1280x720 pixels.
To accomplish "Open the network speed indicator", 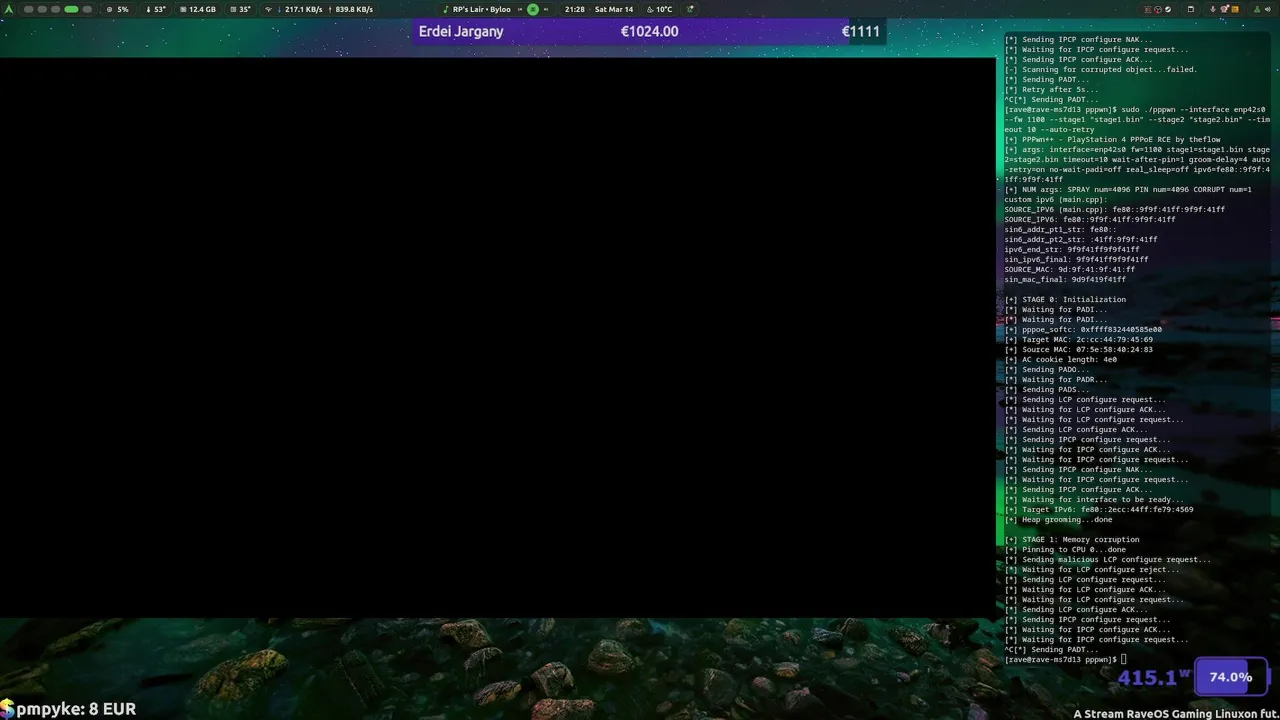I will pos(319,9).
